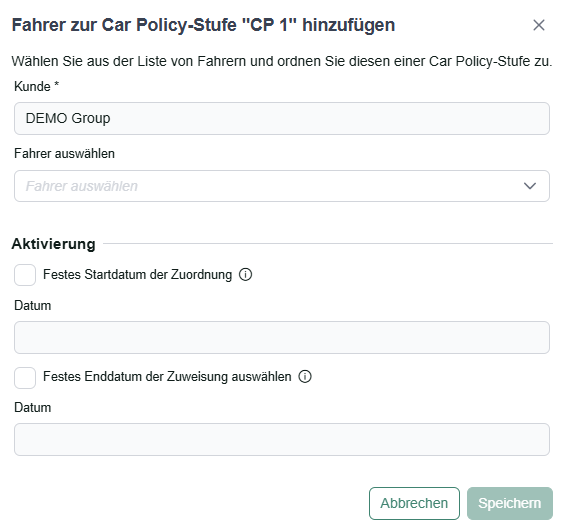Click the Datum label under the Startdatum checkbox
561x527 pixels.
click(x=33, y=306)
